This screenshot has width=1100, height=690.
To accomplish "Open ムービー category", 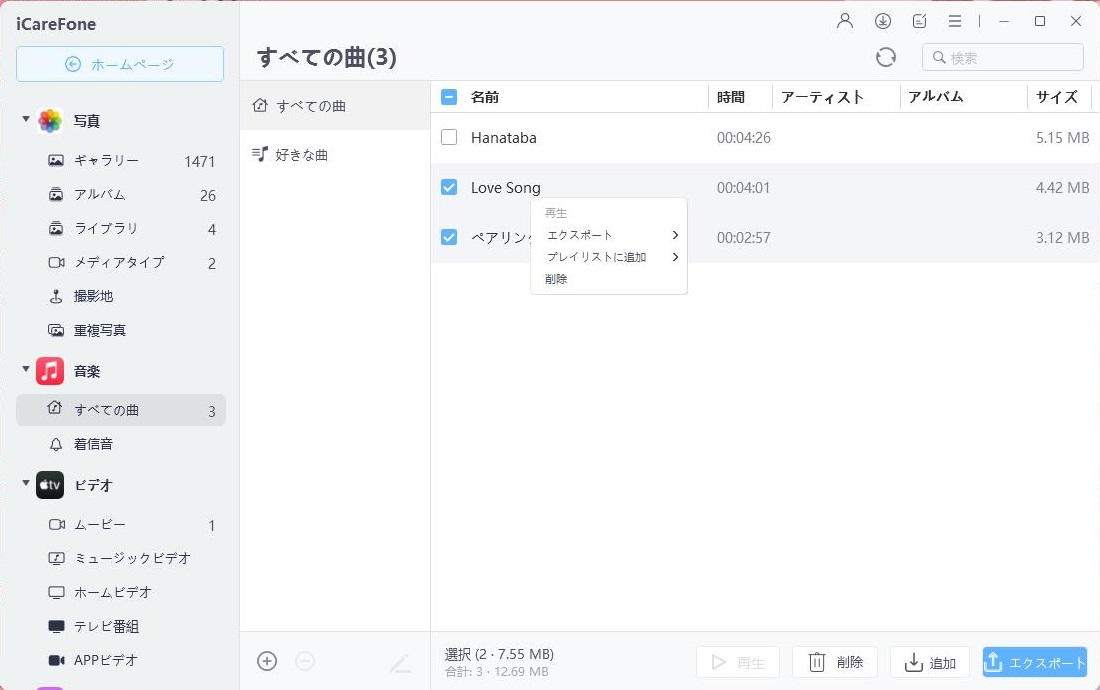I will click(121, 525).
